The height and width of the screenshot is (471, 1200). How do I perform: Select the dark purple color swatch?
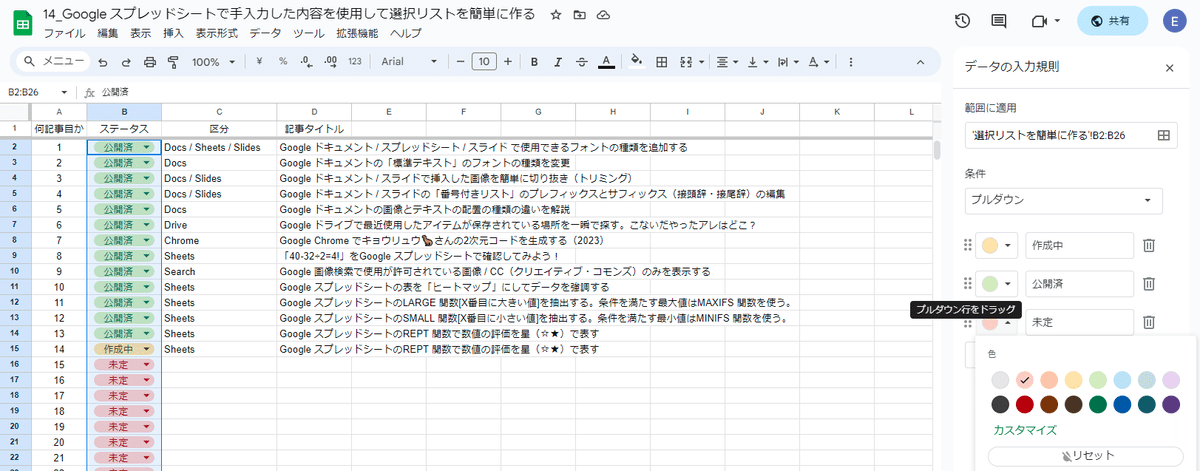pyautogui.click(x=1170, y=405)
